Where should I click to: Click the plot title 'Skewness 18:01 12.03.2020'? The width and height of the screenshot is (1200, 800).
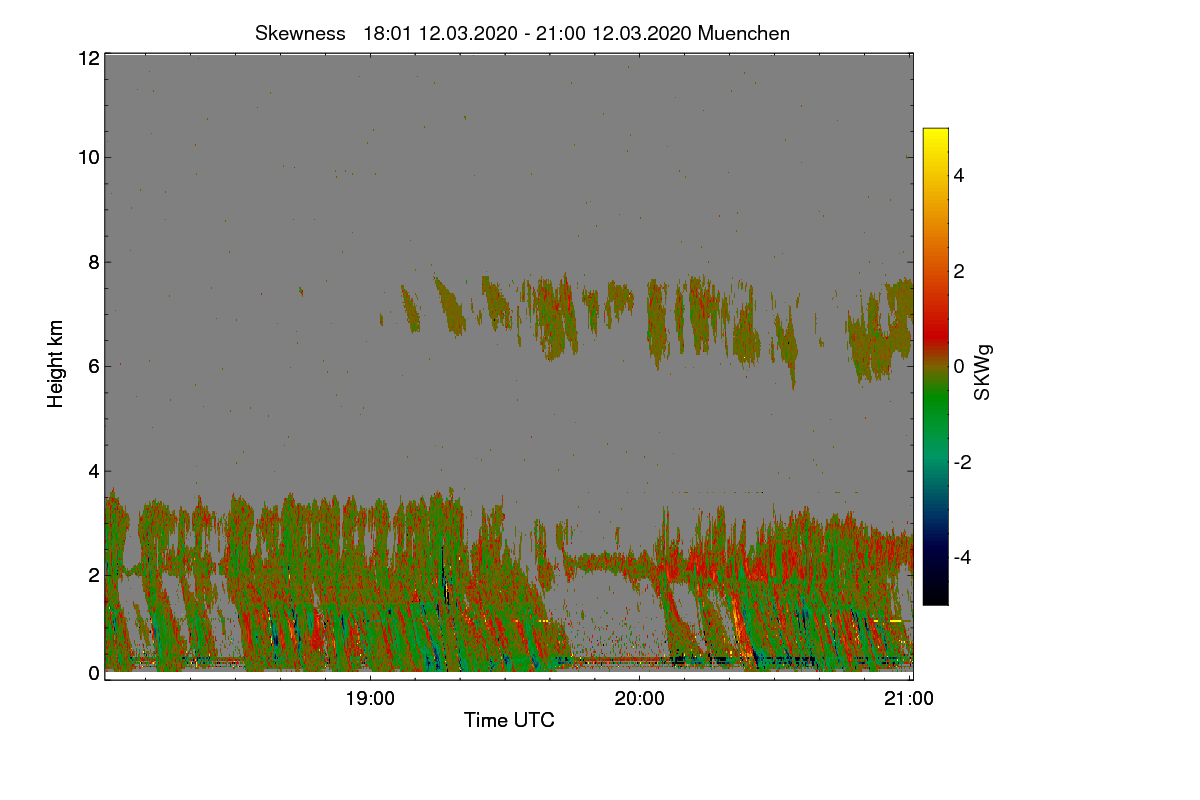tap(522, 33)
